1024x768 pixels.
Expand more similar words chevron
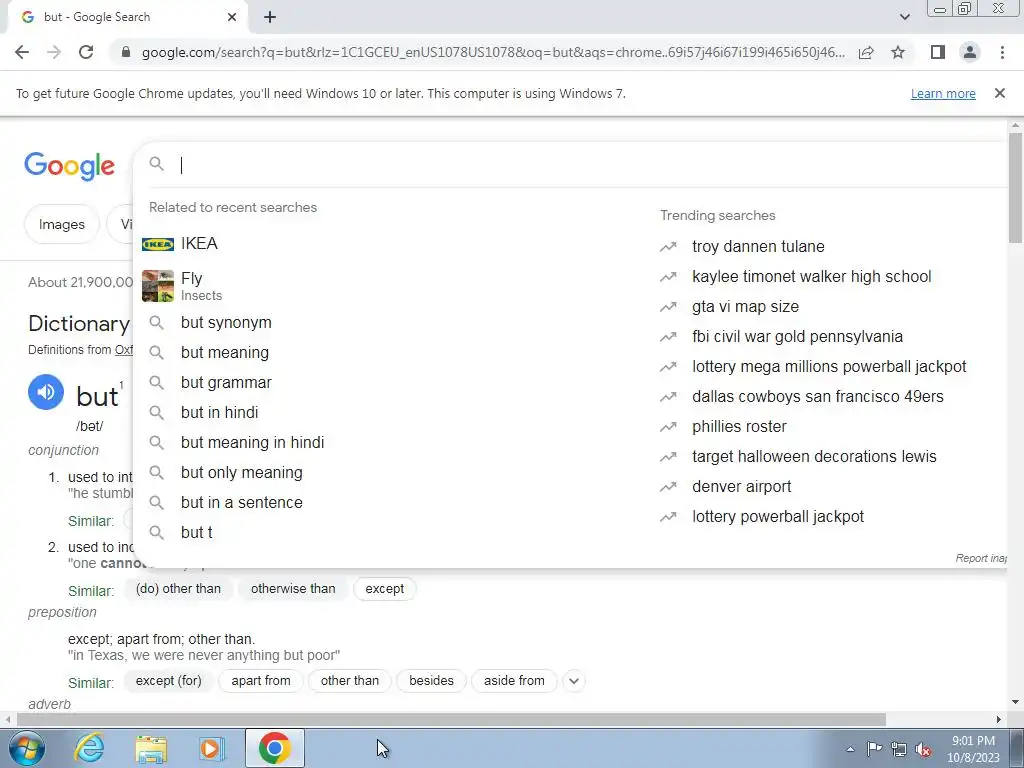pos(574,681)
